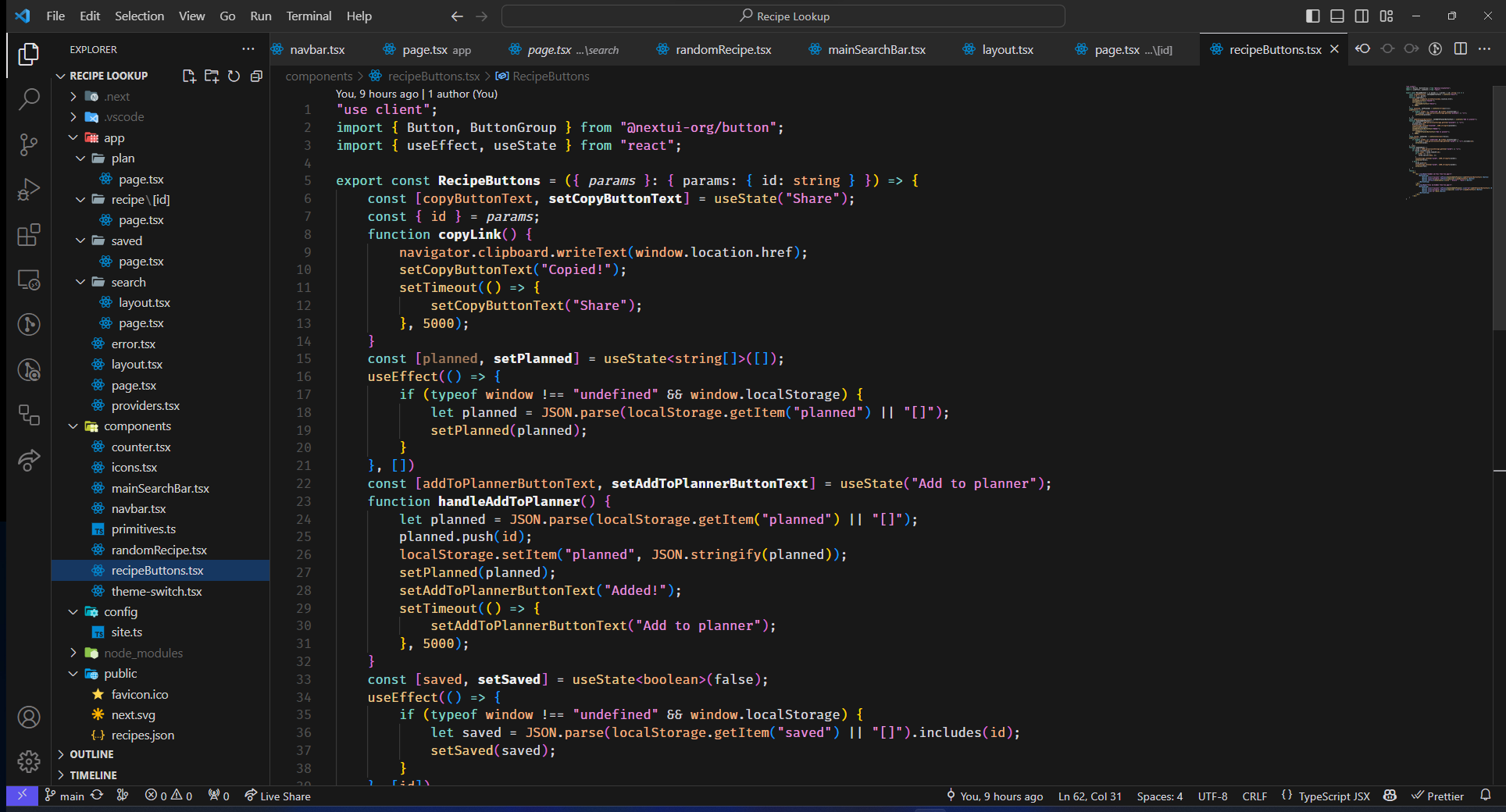The width and height of the screenshot is (1506, 812).
Task: Open Source Control view
Action: [29, 144]
